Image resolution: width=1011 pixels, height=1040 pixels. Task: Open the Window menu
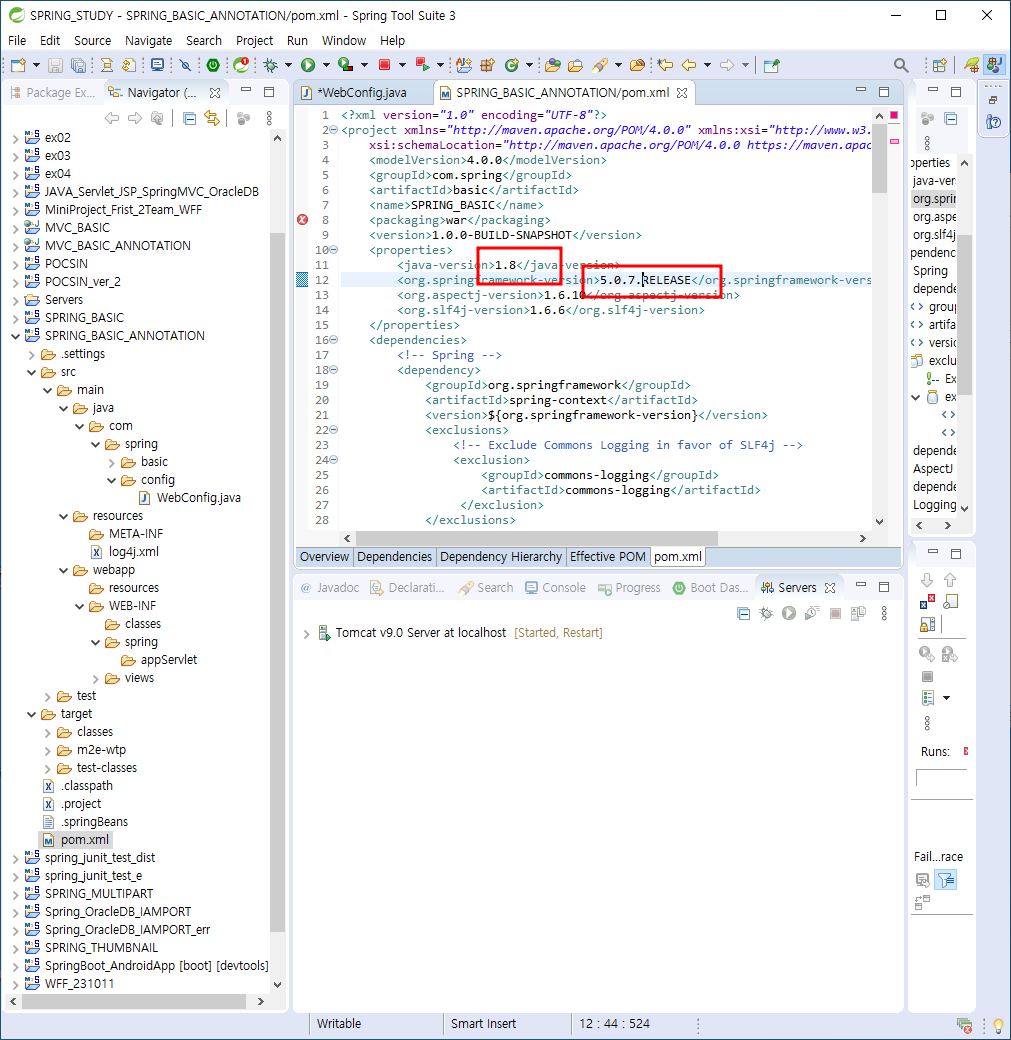point(344,40)
